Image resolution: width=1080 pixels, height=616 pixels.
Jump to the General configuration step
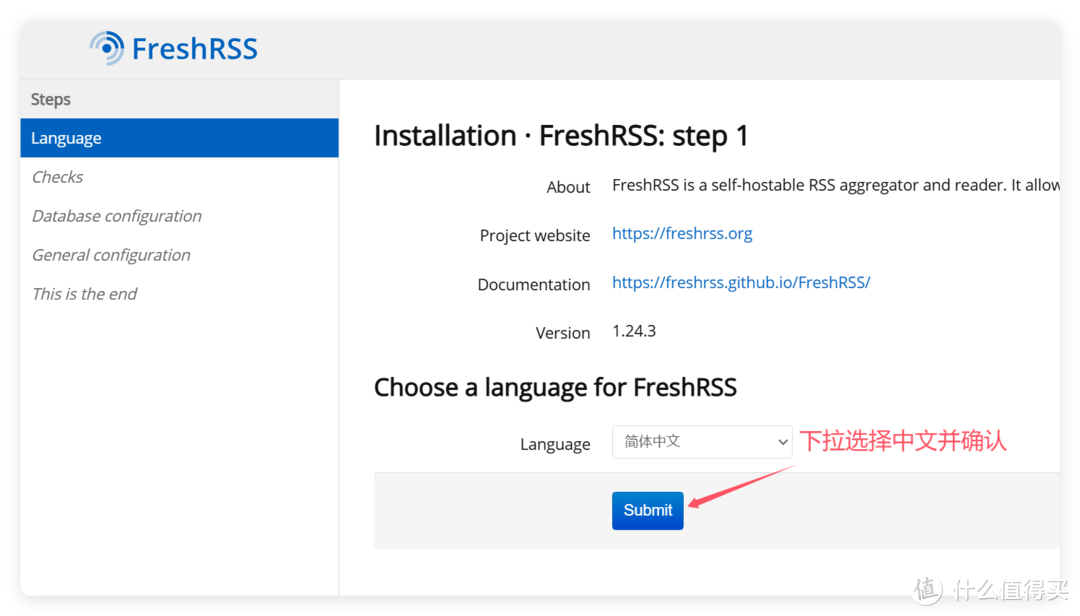pos(111,255)
